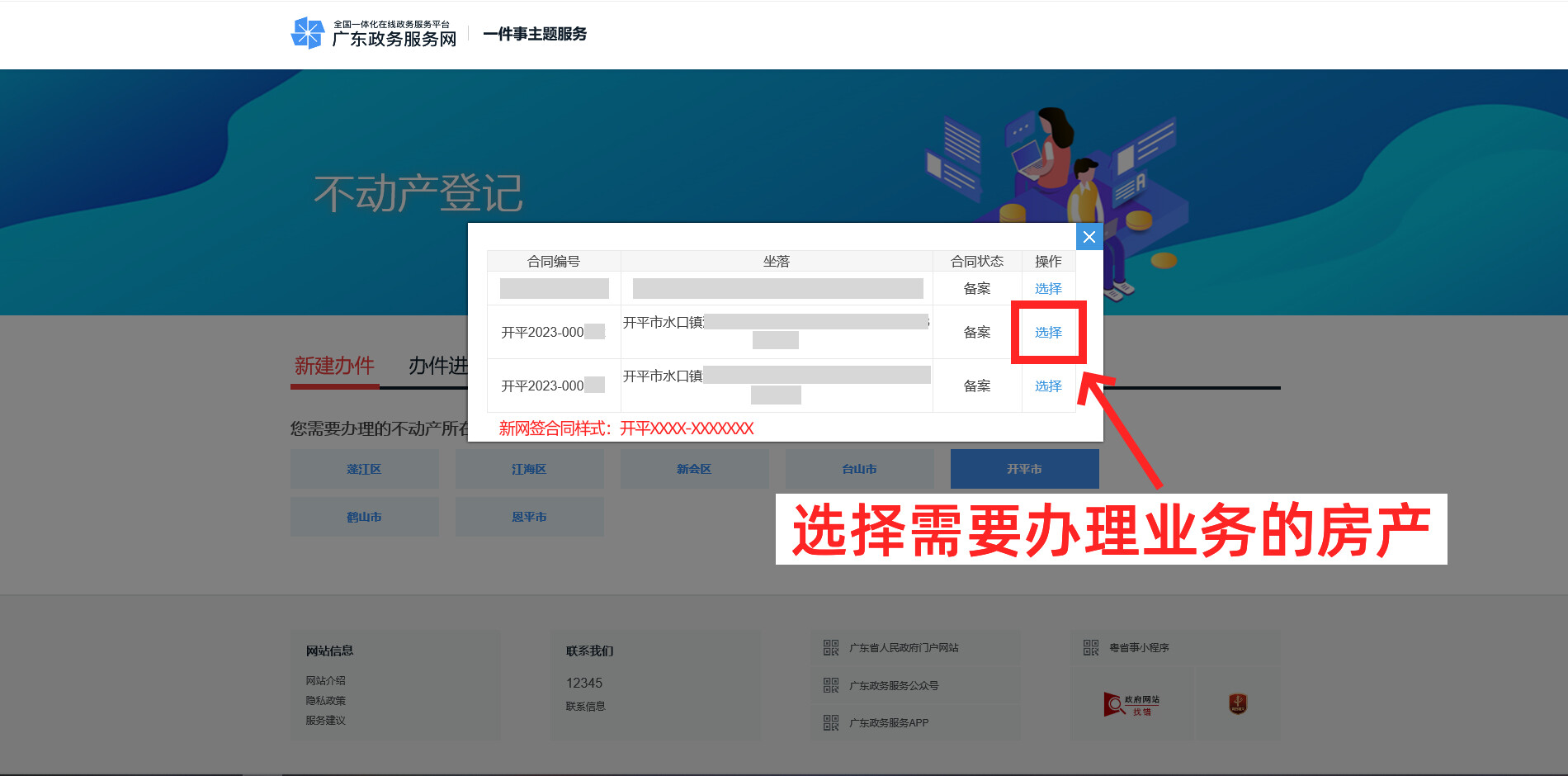Open the 网站介绍 footer link
Screen dimensions: 1568x776
point(326,680)
